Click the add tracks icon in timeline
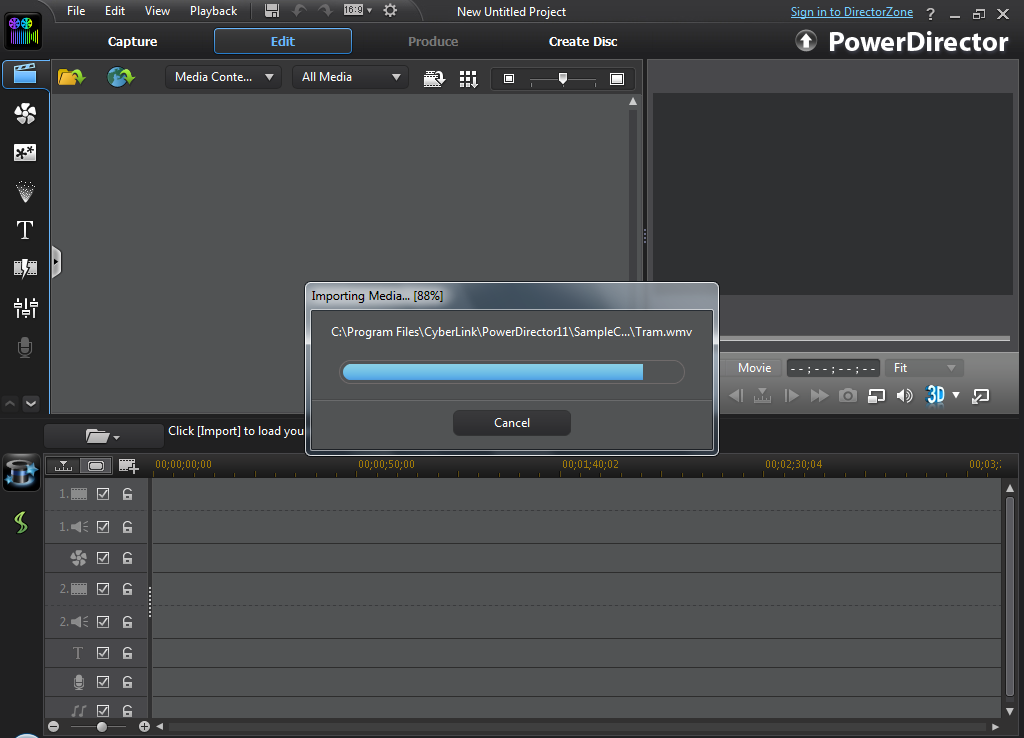Image resolution: width=1024 pixels, height=738 pixels. point(128,466)
